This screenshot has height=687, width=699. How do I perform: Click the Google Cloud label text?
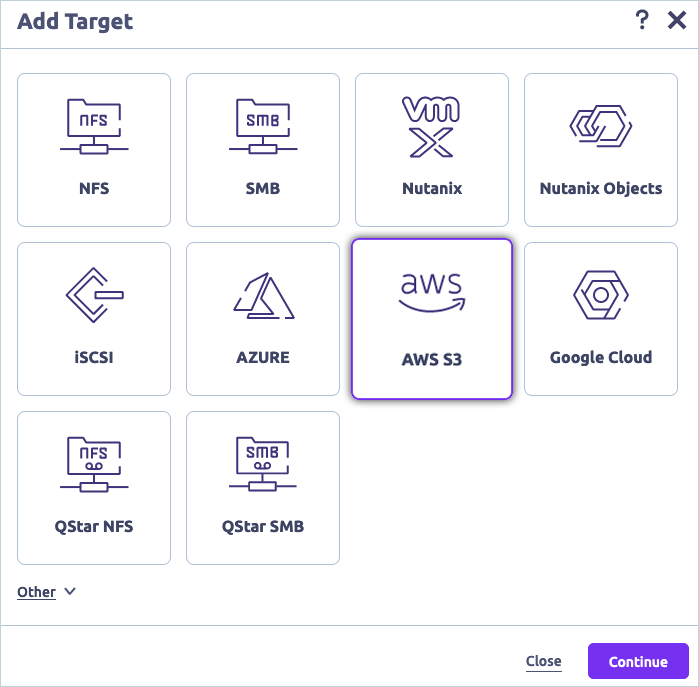tap(600, 357)
